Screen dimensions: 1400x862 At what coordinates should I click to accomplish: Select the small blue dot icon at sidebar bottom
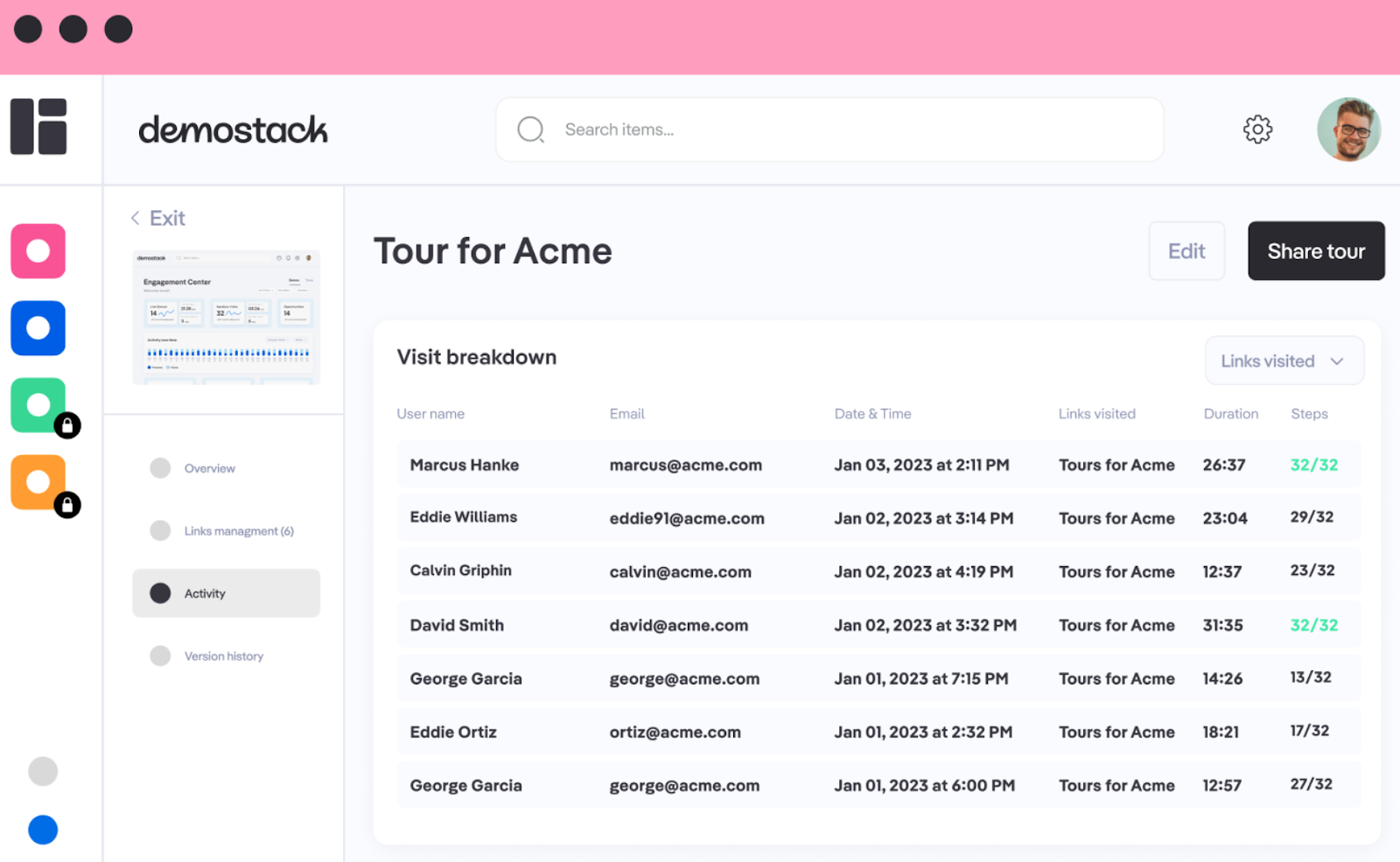pos(43,830)
